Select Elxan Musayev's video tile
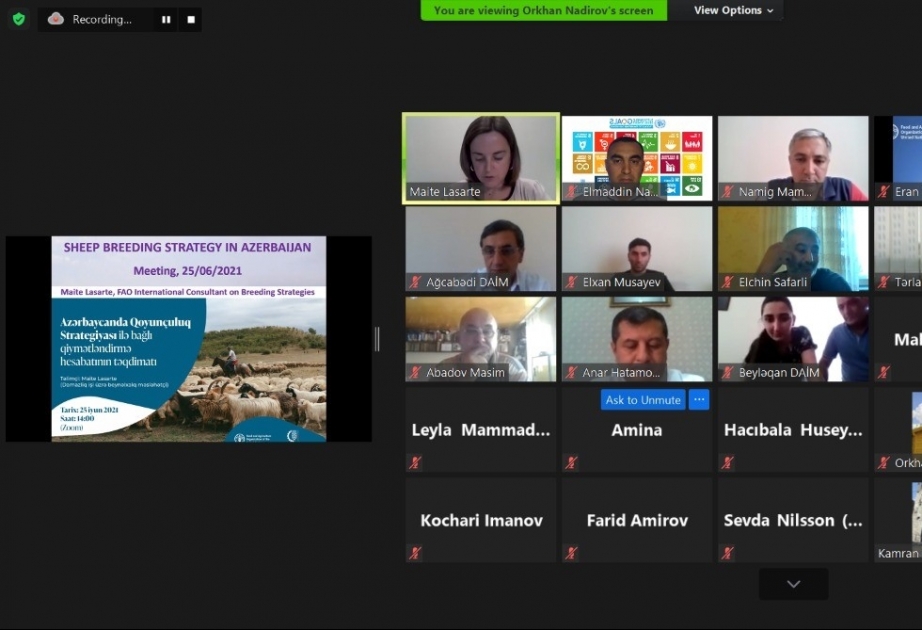Viewport: 922px width, 630px height. (637, 249)
